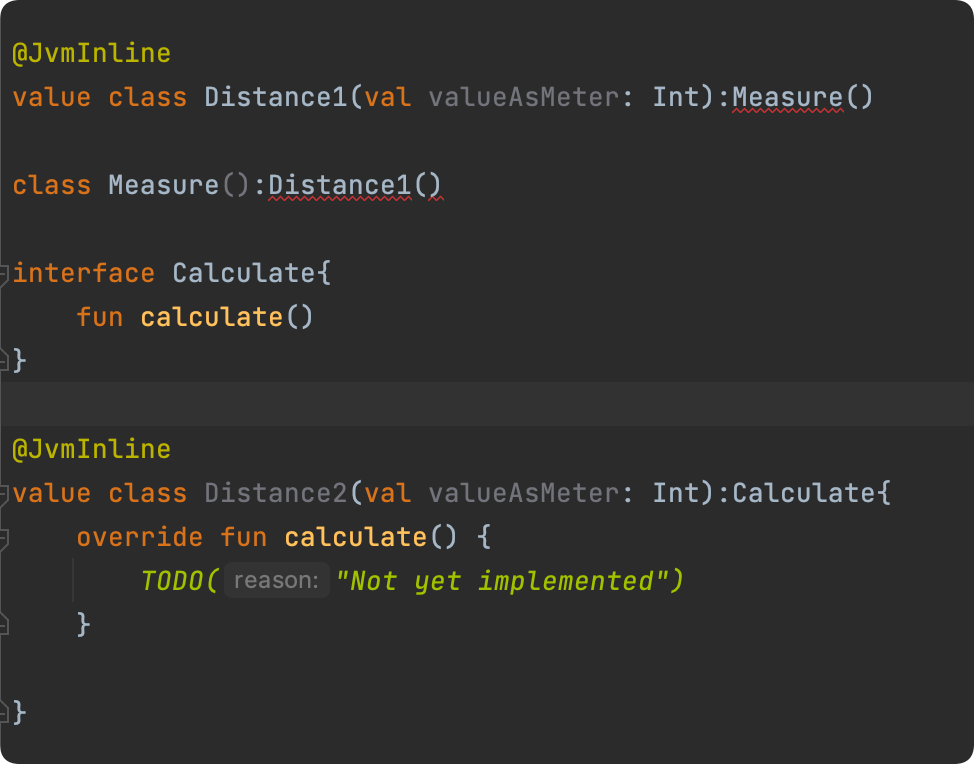Viewport: 974px width, 764px height.
Task: Click the red-underlined Measure supertype reference
Action: click(788, 98)
